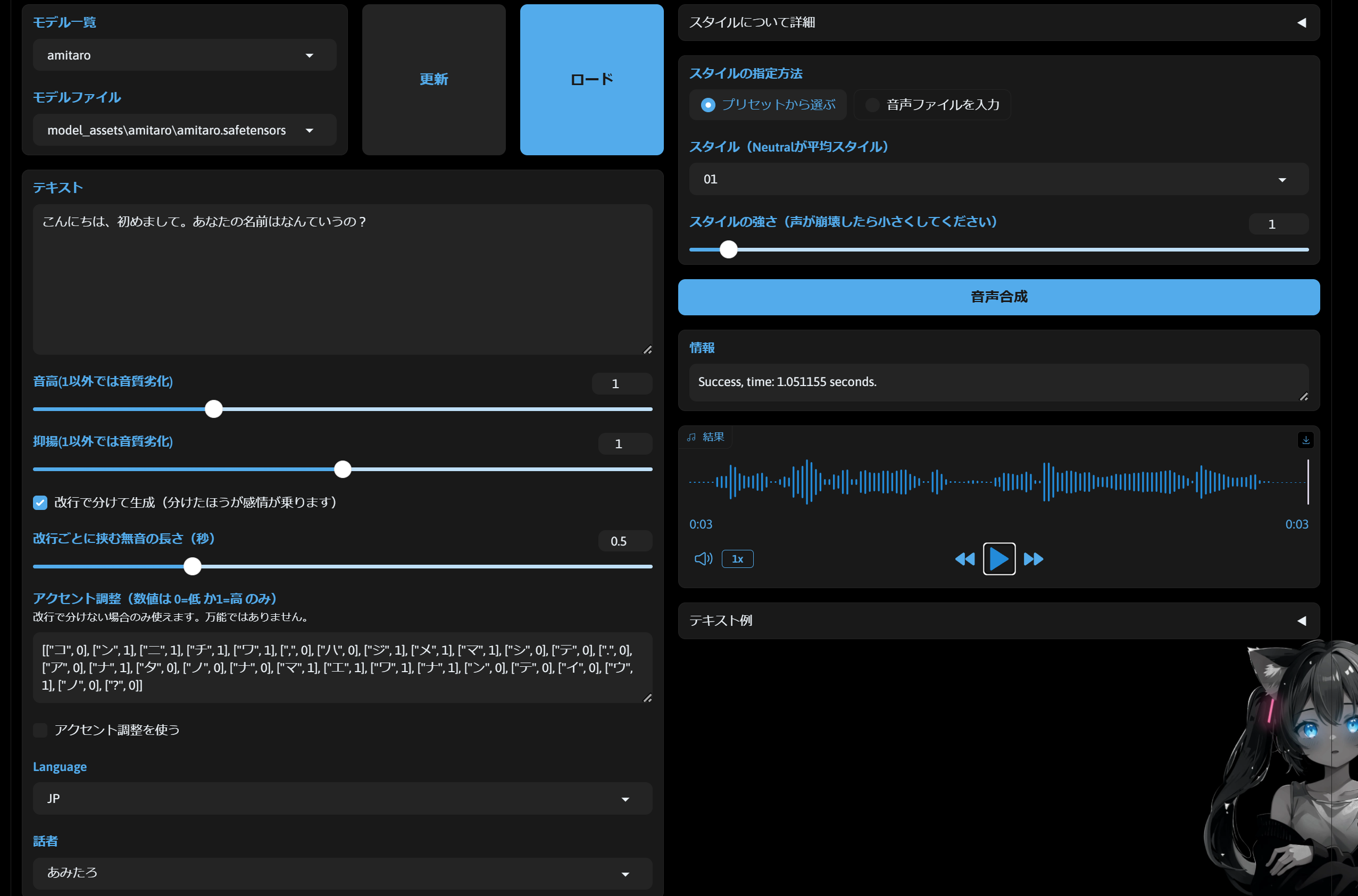This screenshot has width=1358, height=896.
Task: Rewind the audio playback
Action: (965, 559)
